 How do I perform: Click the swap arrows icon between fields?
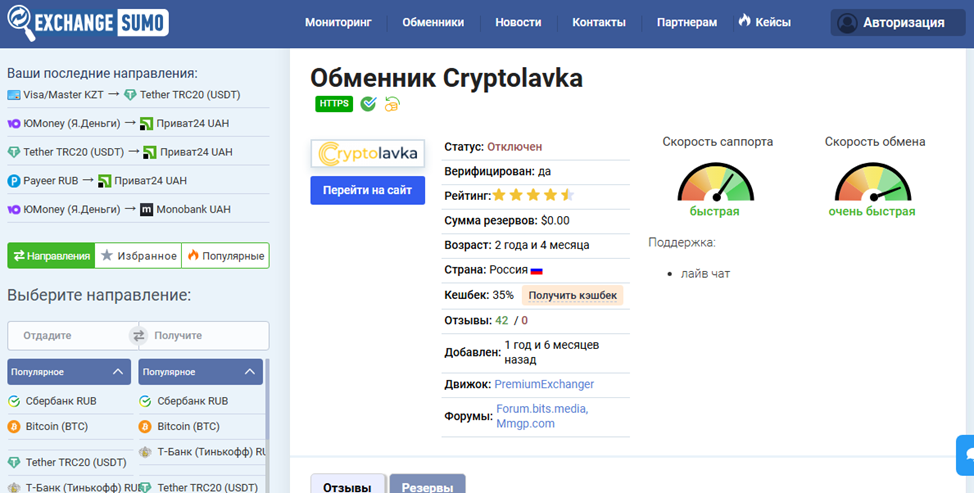point(139,335)
